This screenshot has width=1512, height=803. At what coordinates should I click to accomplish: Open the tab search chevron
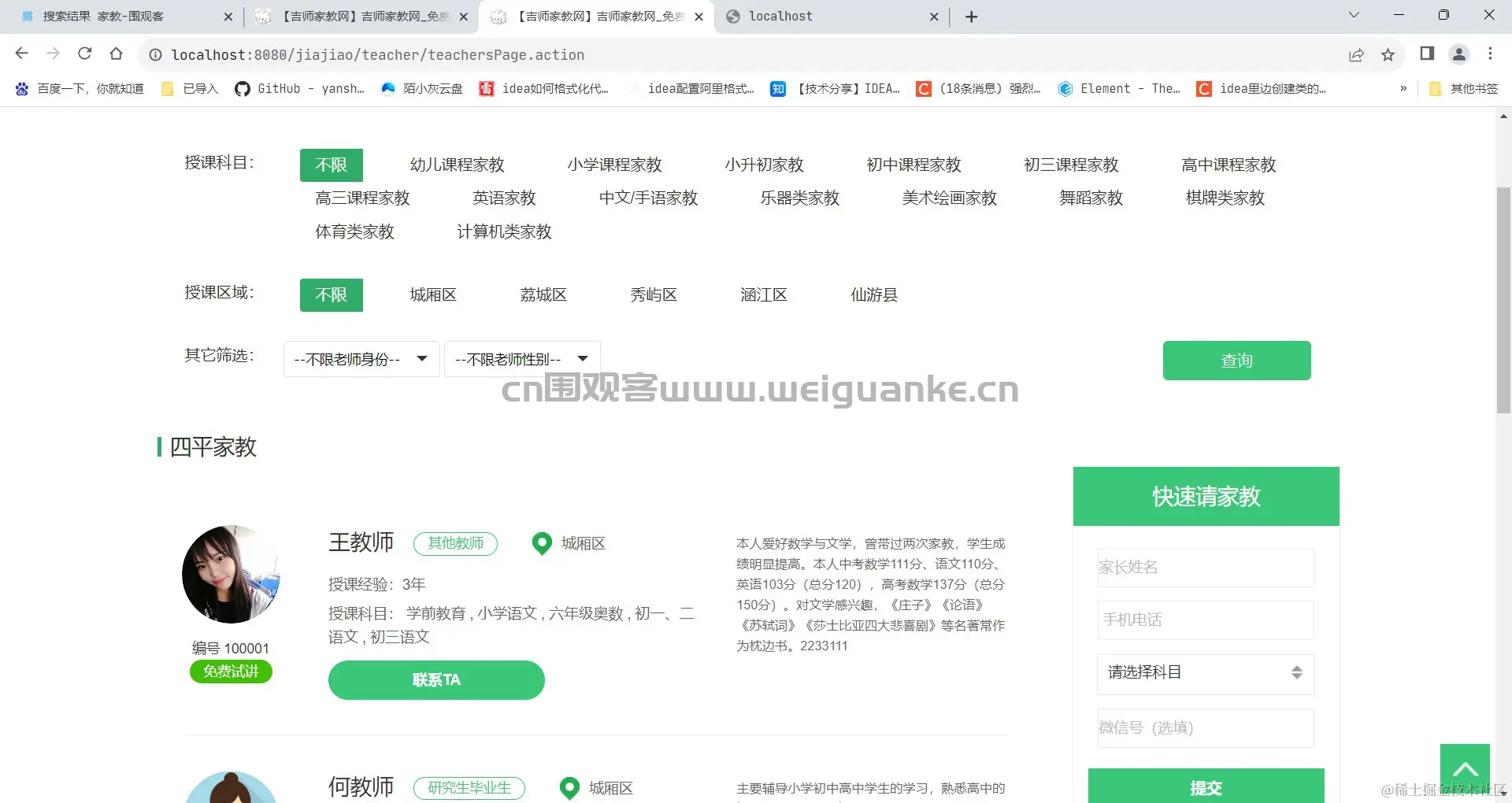[1354, 15]
